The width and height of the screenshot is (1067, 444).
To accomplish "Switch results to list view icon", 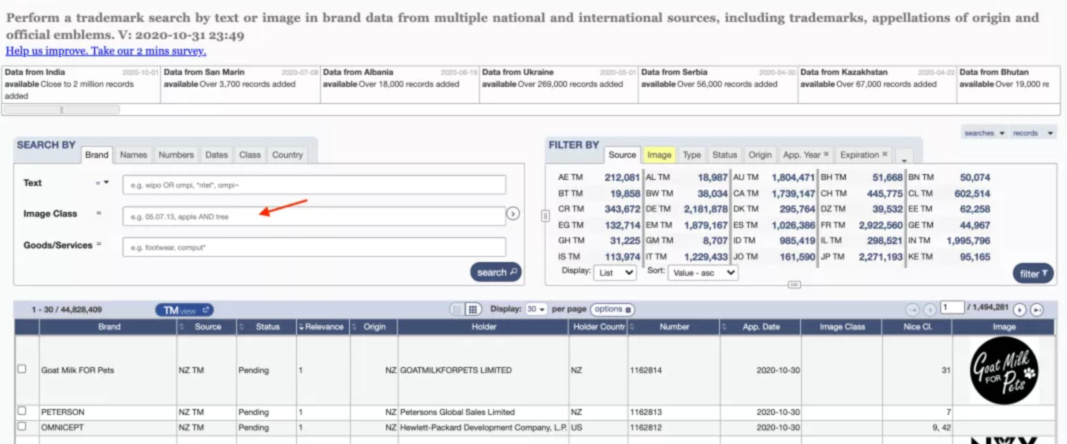I will point(457,310).
